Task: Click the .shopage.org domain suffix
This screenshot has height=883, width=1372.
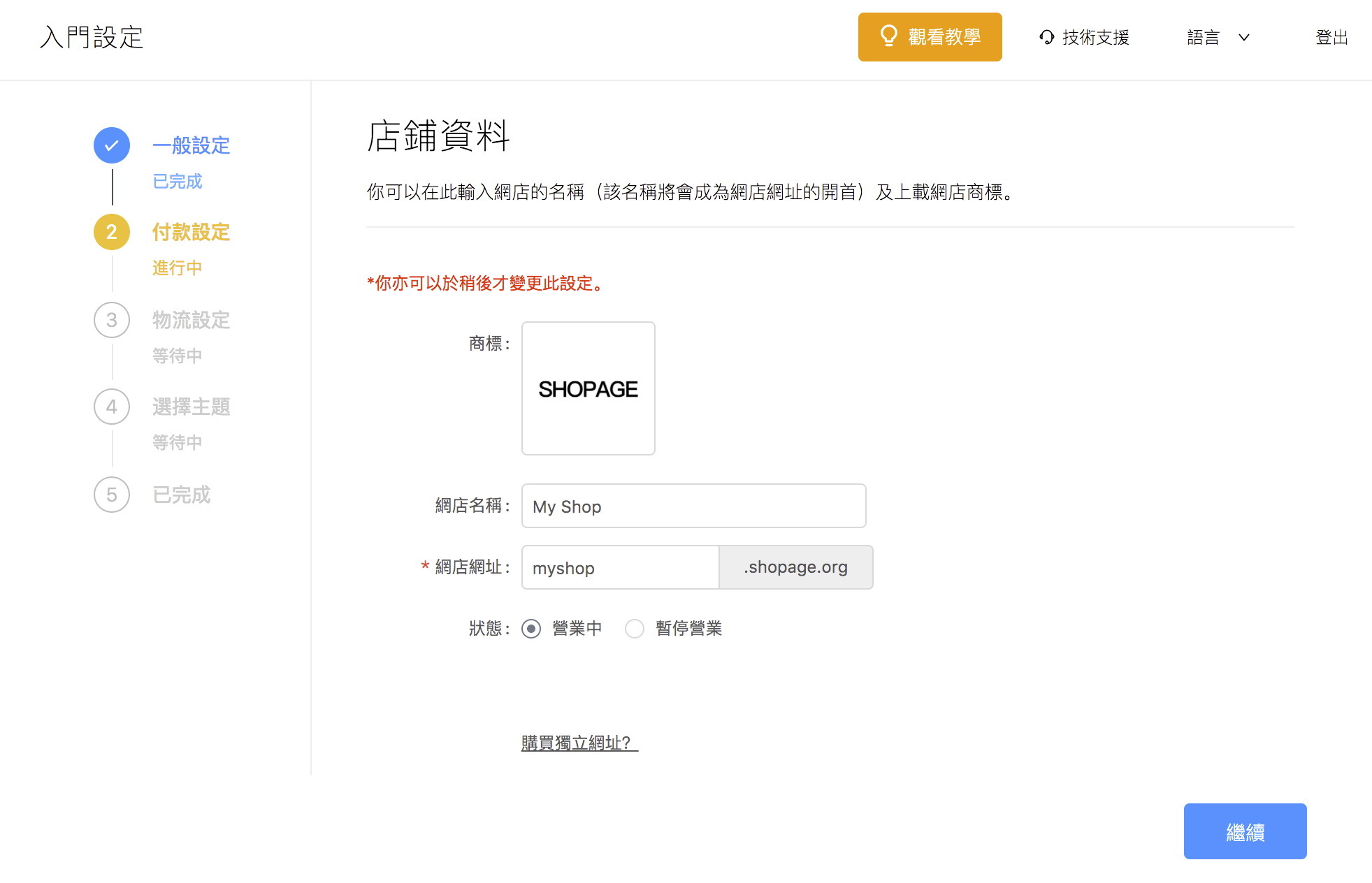Action: pos(796,567)
